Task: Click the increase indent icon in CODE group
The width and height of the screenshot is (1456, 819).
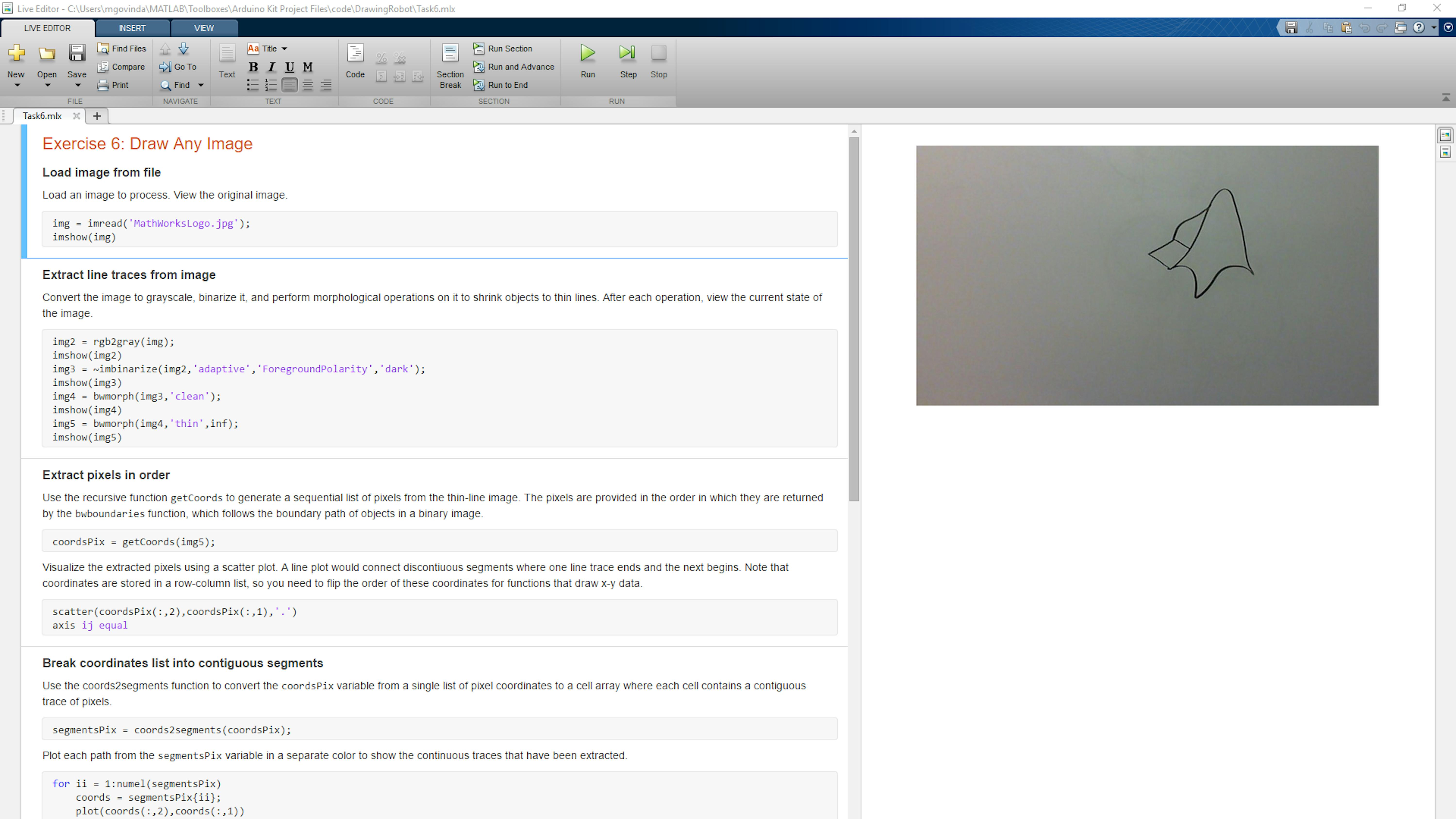Action: pos(400,76)
